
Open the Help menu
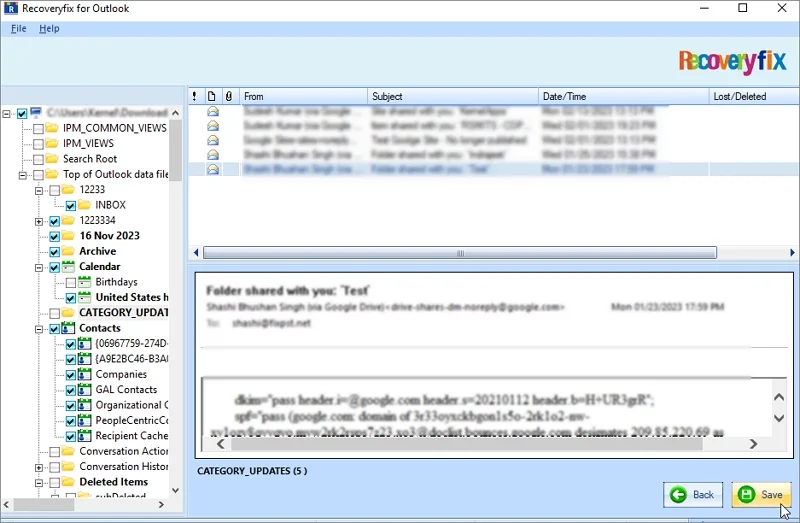point(49,29)
